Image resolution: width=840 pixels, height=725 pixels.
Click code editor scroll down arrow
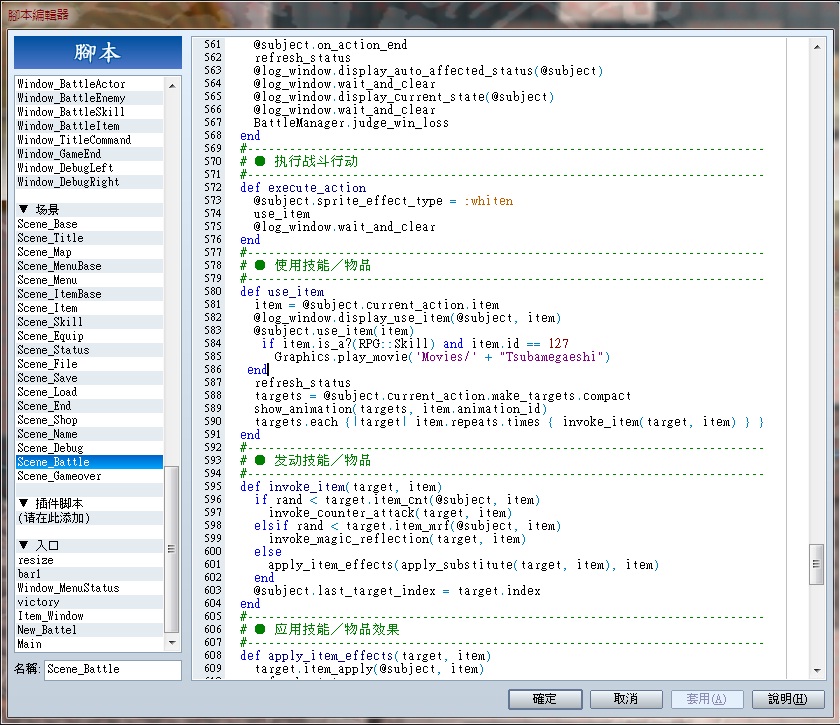pyautogui.click(x=817, y=670)
